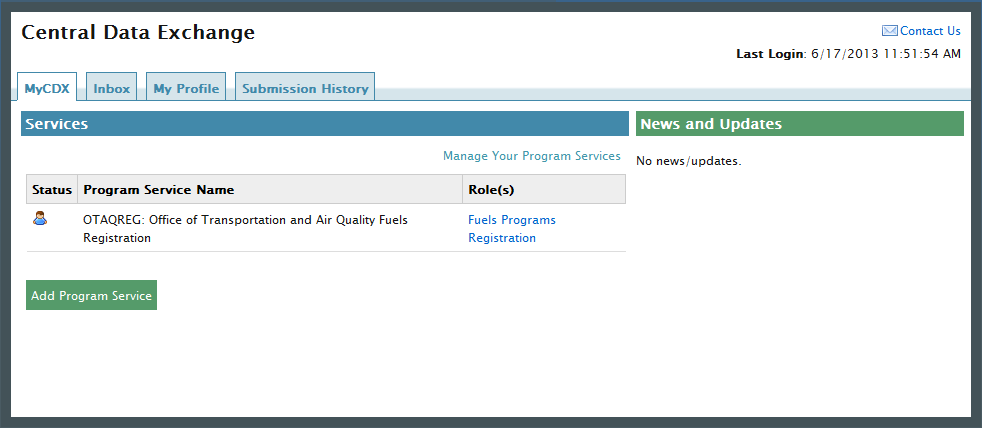Click the Status column header

point(52,189)
